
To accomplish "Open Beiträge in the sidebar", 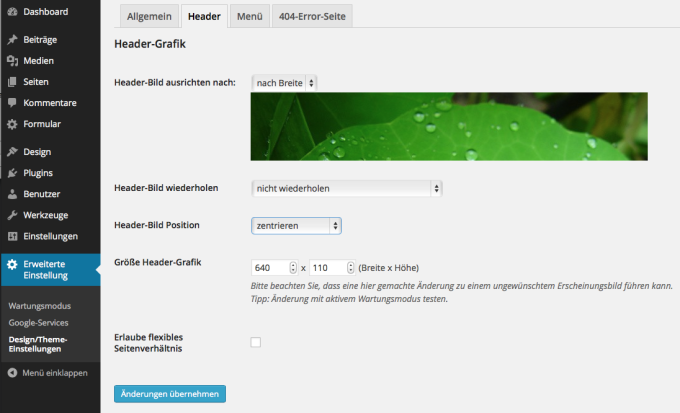I will (x=40, y=39).
